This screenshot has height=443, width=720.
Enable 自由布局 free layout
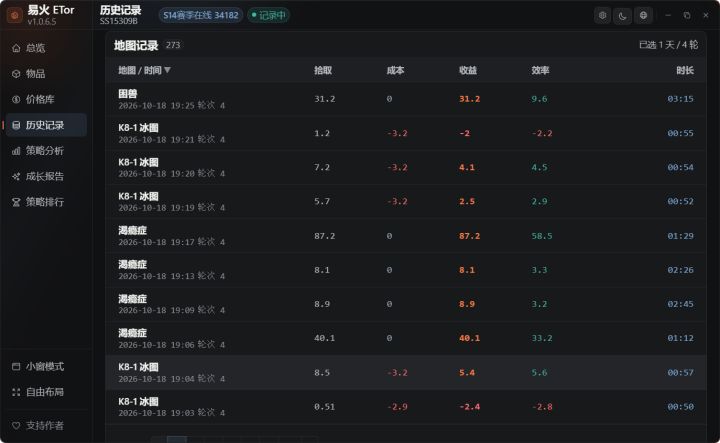pyautogui.click(x=46, y=392)
